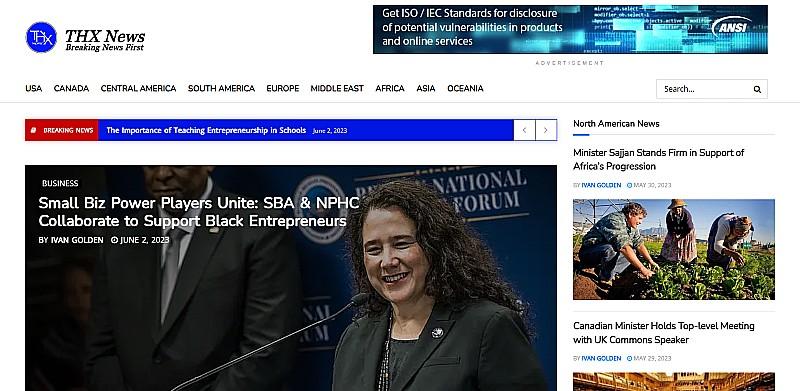Go to the Europe section

(x=283, y=88)
